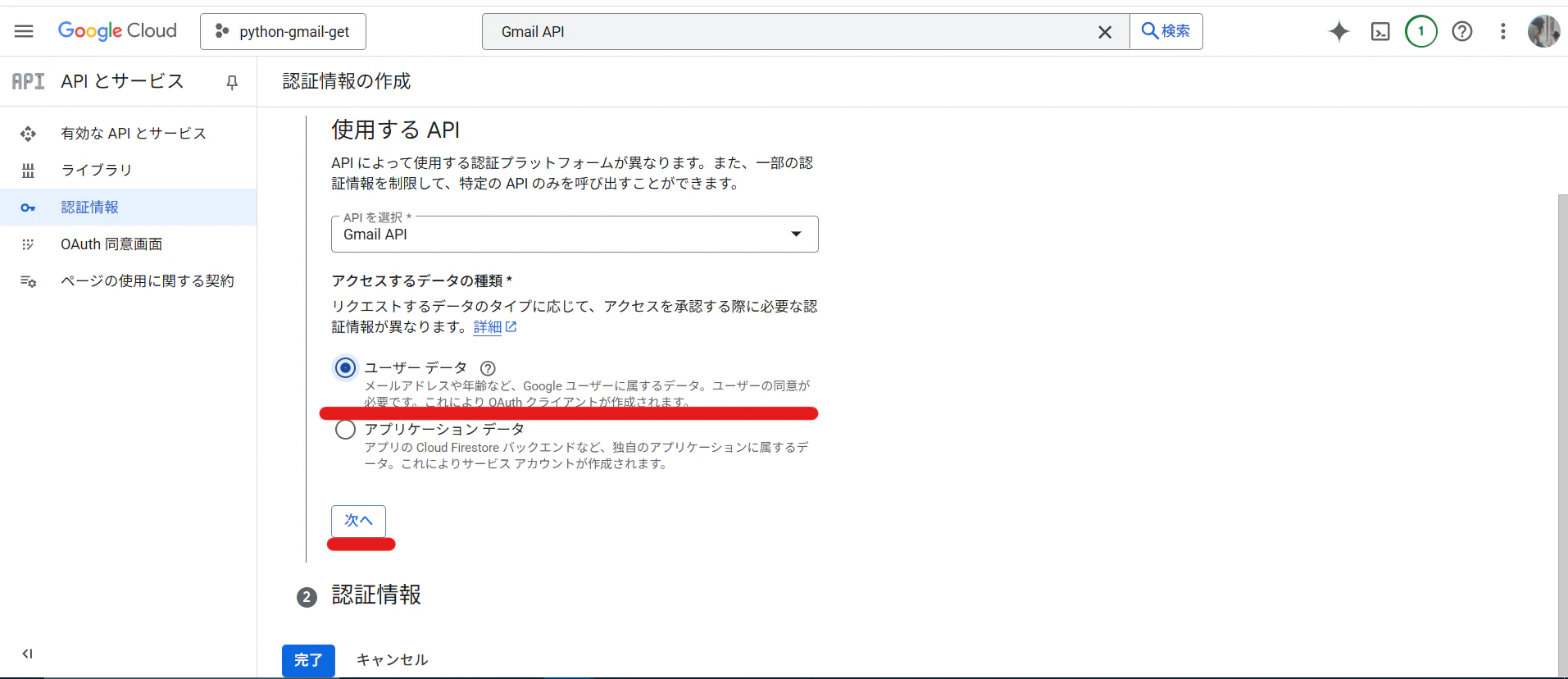1568x679 pixels.
Task: Select 認証情報 in the sidebar
Action: click(x=128, y=207)
